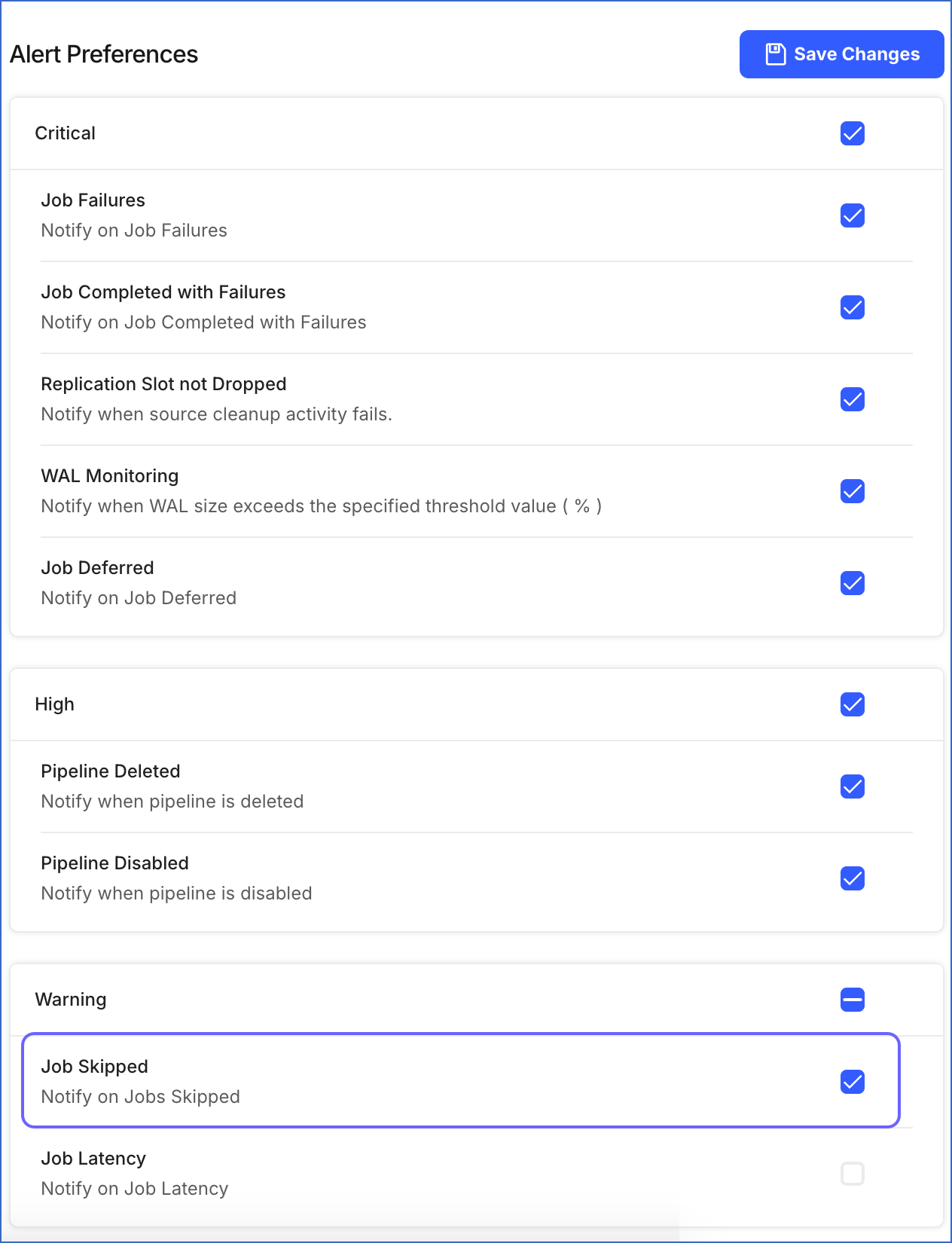Uncheck the Critical section master checkbox
Screen dimensions: 952x1243
pyautogui.click(x=852, y=133)
